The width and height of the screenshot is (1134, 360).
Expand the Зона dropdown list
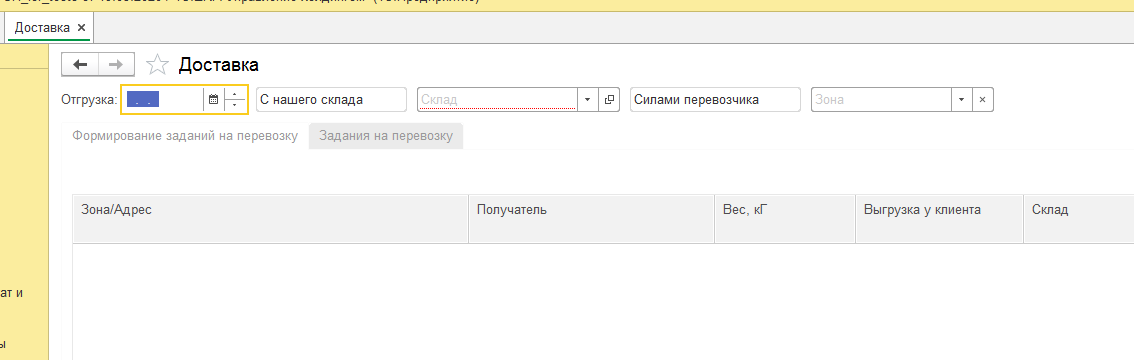pos(961,100)
